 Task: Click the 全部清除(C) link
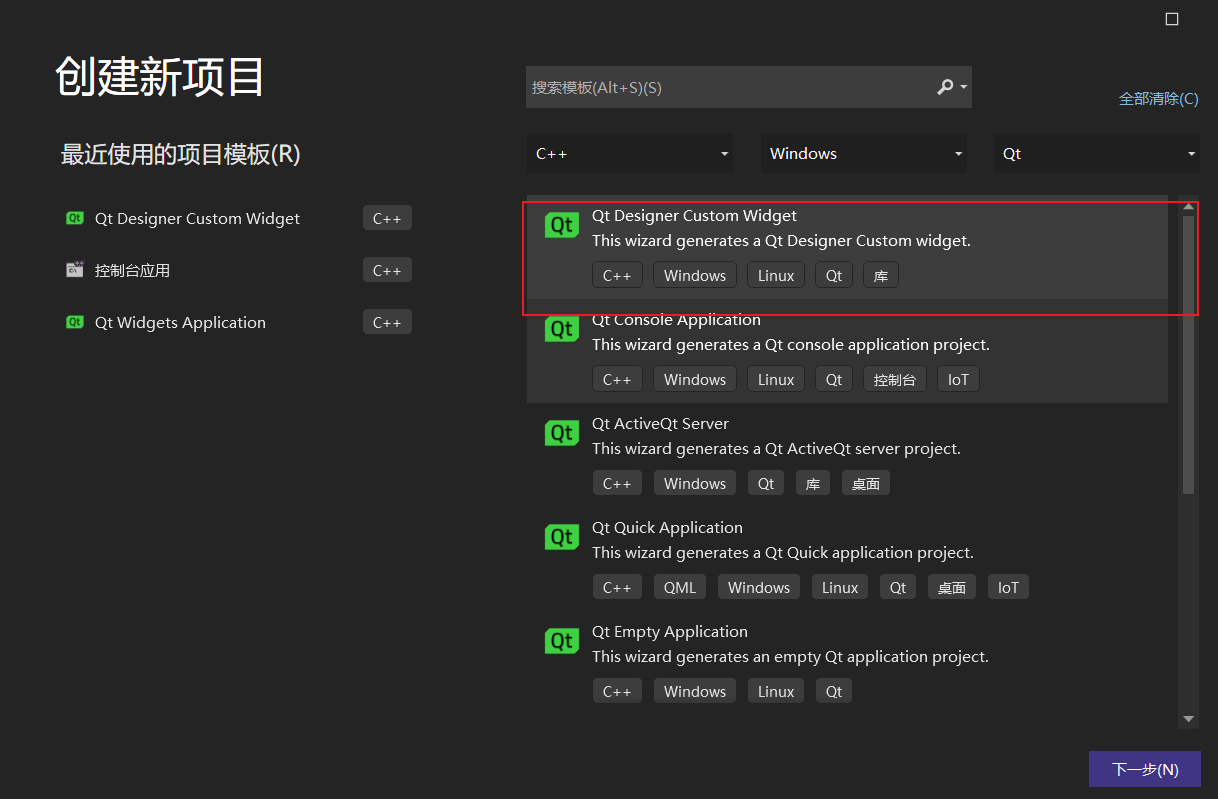pyautogui.click(x=1158, y=99)
